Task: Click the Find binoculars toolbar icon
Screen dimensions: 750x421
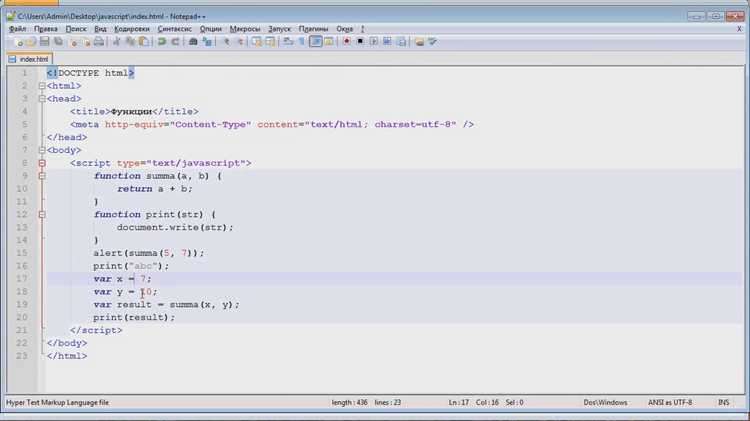Action: point(193,42)
